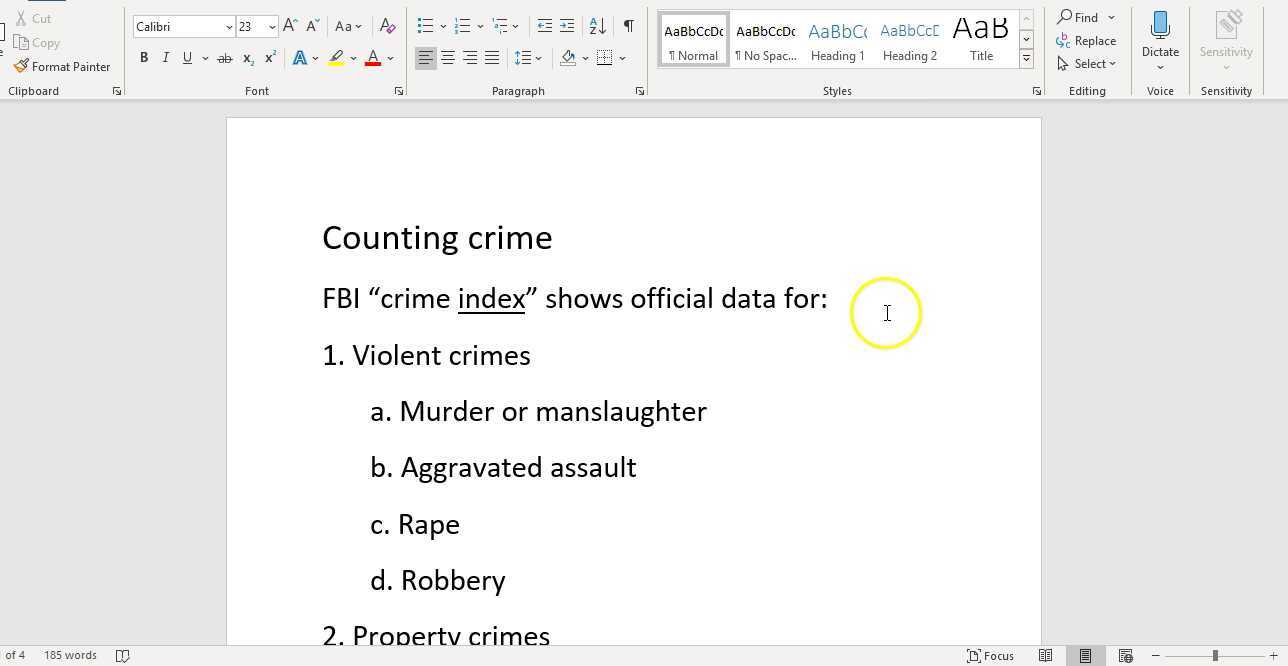
Task: Show paragraph marks
Action: click(x=628, y=26)
